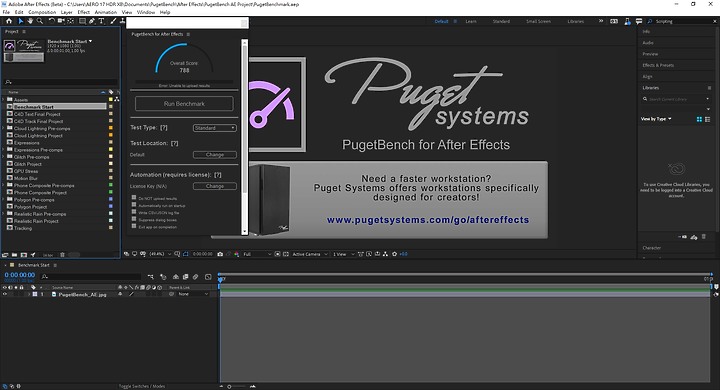The image size is (720, 390).
Task: Select the Pen tool
Action: click(x=92, y=21)
